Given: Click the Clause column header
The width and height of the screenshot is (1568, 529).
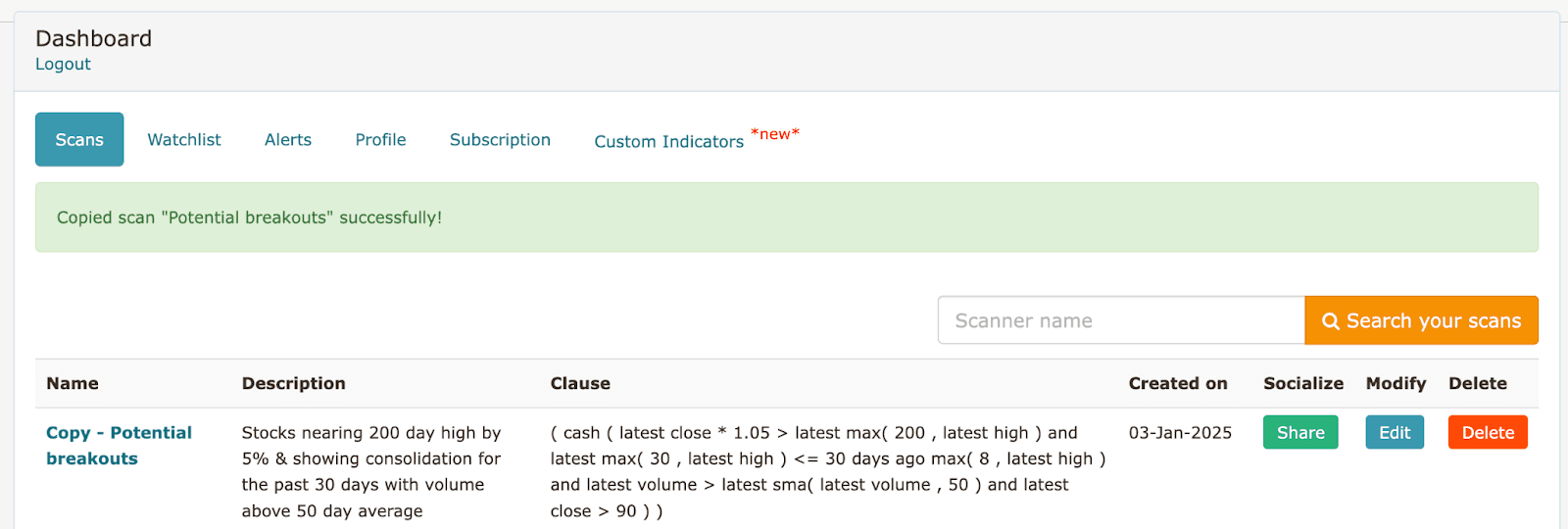Looking at the screenshot, I should pyautogui.click(x=580, y=383).
